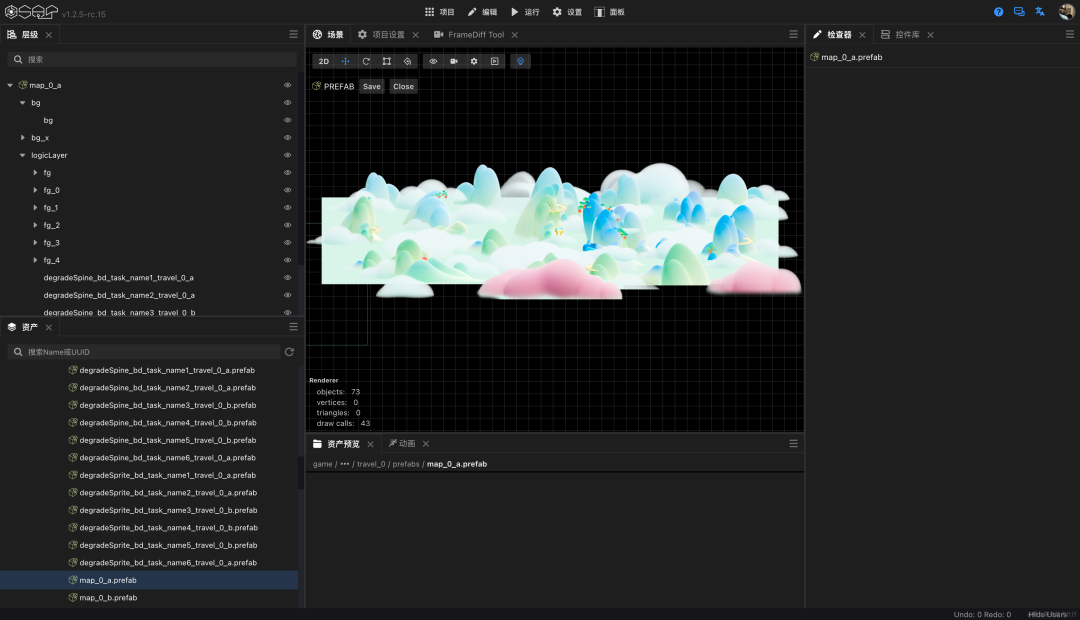Click the camera icon in scene toolbar
The height and width of the screenshot is (620, 1080).
pyautogui.click(x=454, y=61)
